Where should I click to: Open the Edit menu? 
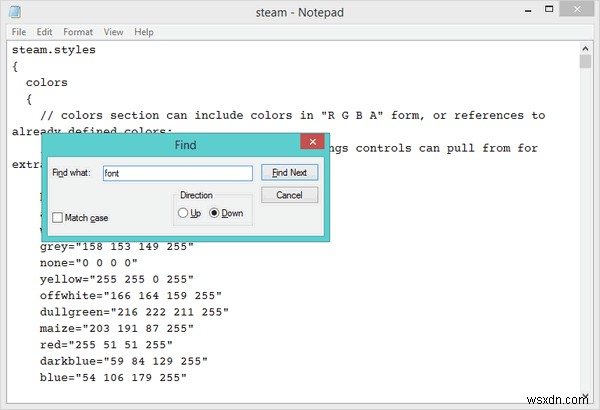click(x=44, y=32)
